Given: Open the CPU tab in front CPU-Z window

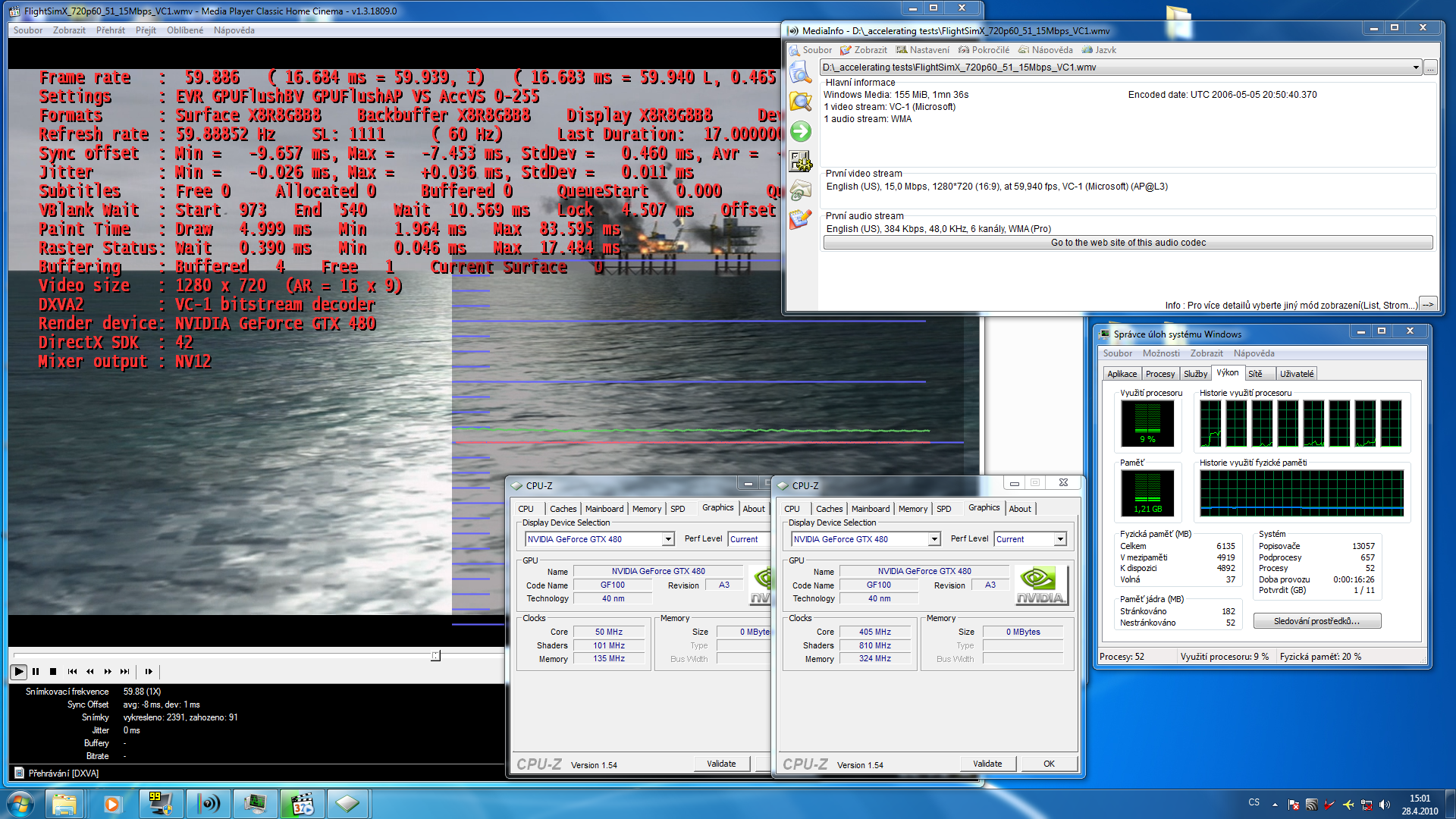Looking at the screenshot, I should (792, 509).
